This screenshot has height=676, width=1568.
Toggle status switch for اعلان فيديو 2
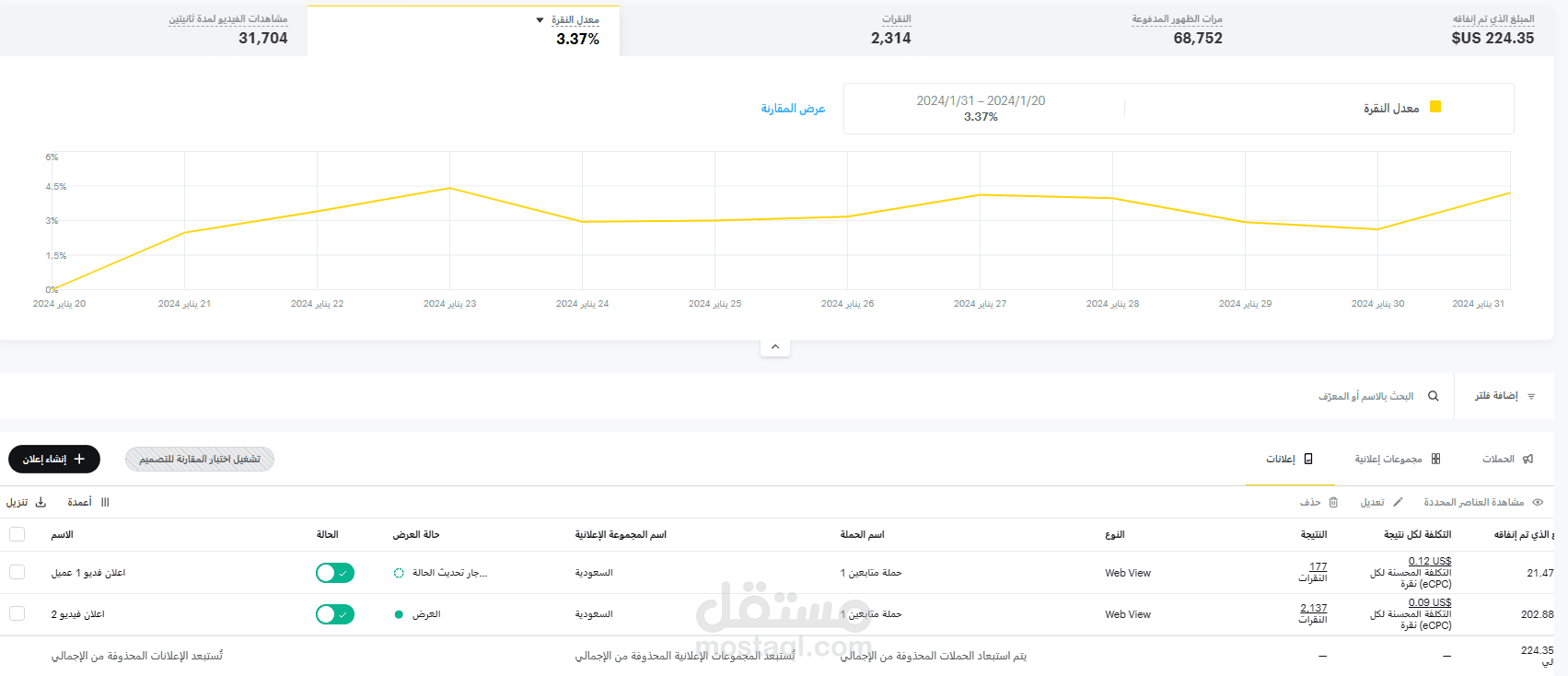coord(335,614)
